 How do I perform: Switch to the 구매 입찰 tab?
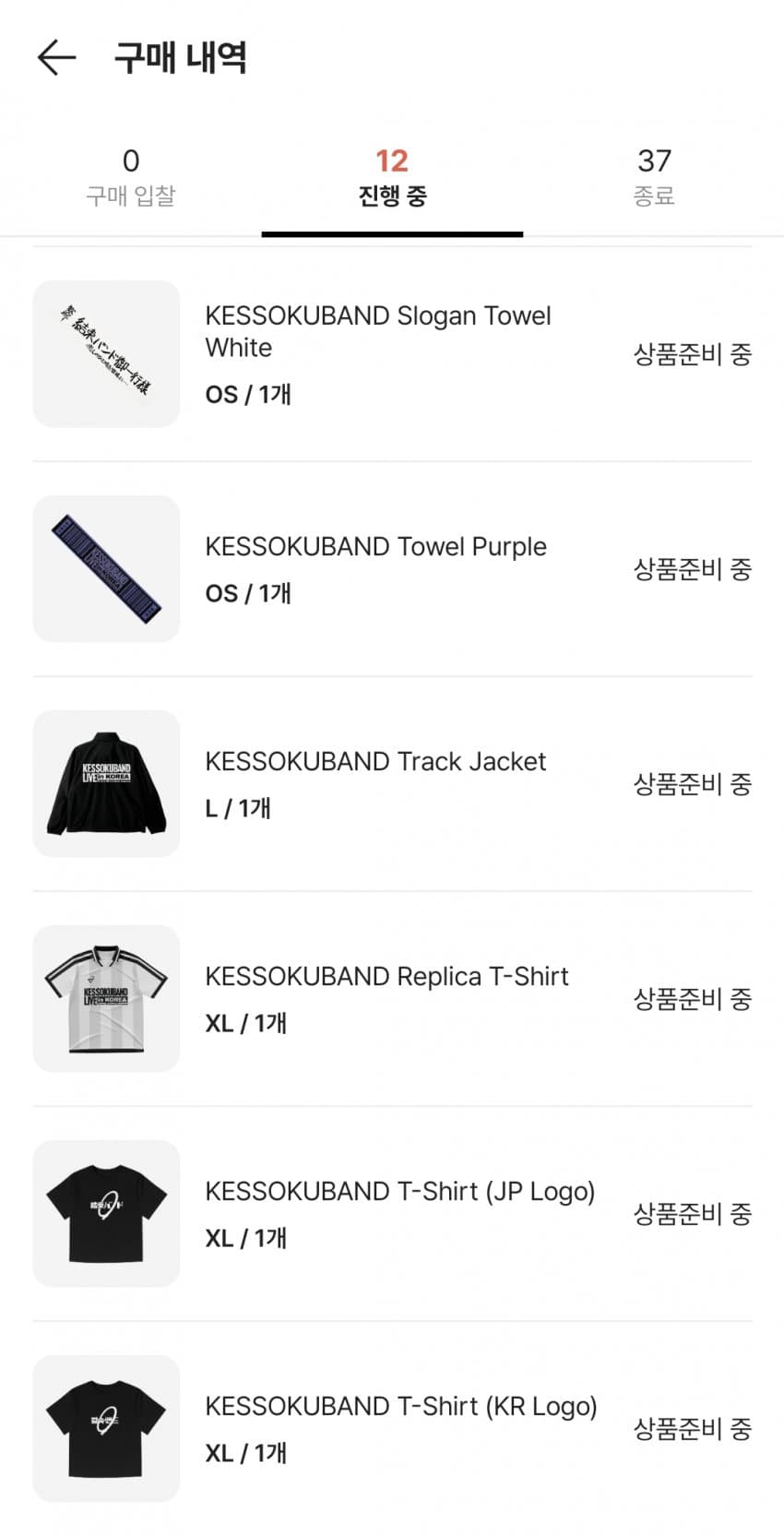tap(130, 177)
